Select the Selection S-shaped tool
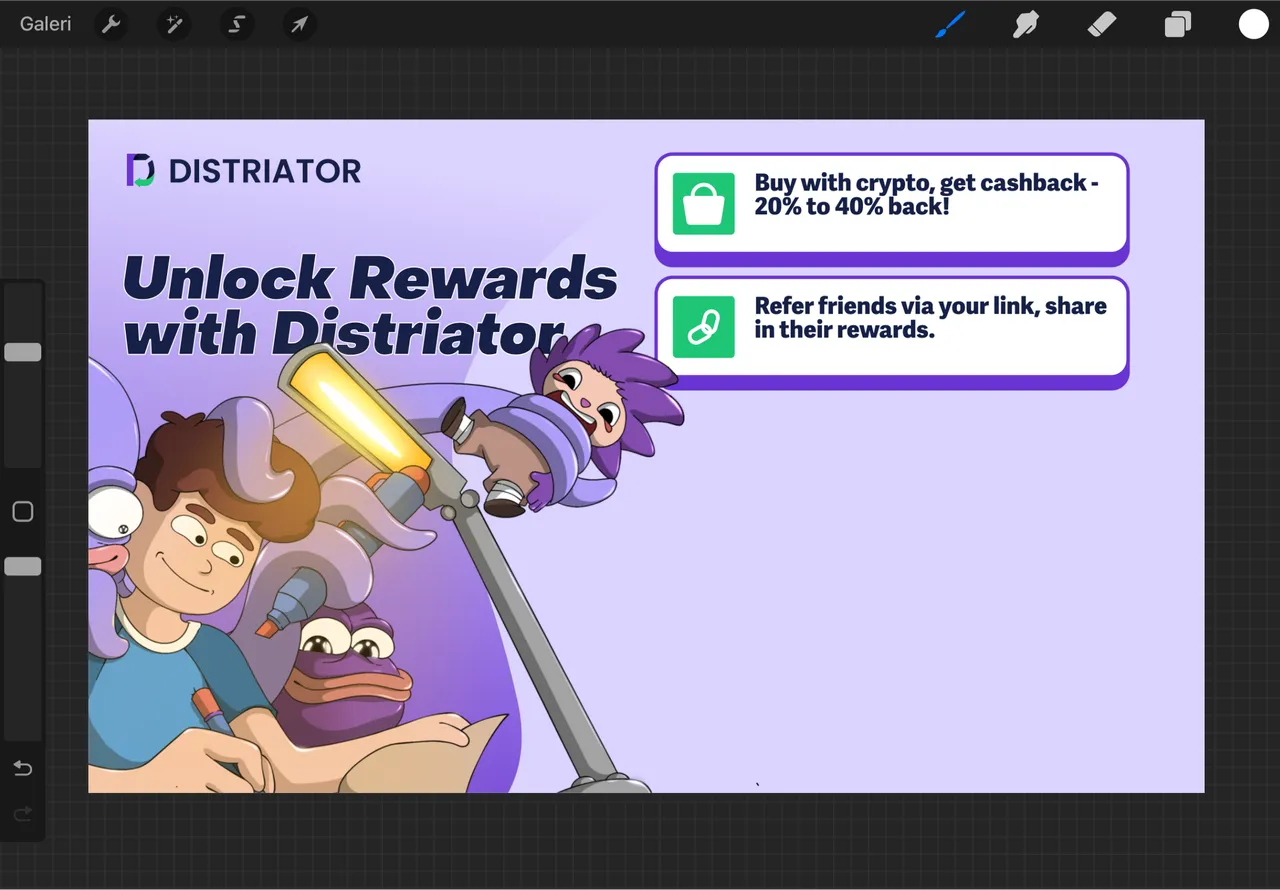The image size is (1280, 890). pos(237,24)
